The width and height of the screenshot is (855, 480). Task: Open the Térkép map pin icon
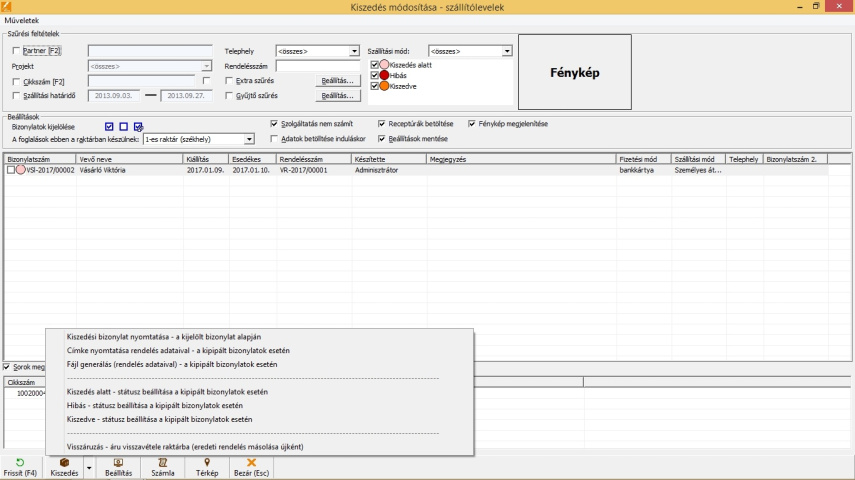[206, 462]
